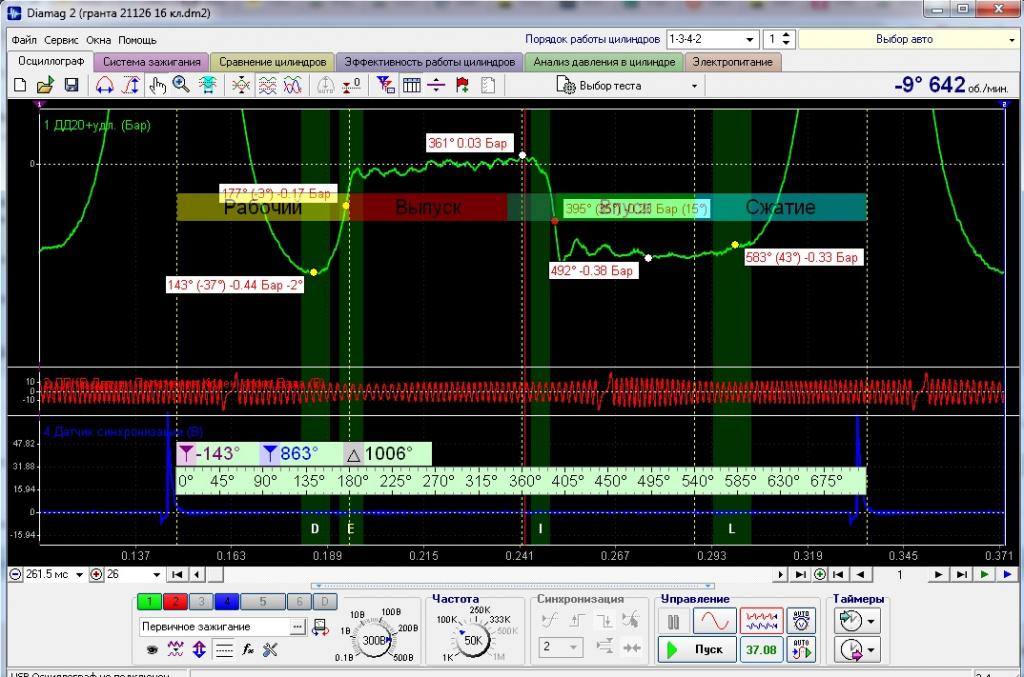This screenshot has width=1024, height=677.
Task: Click the green play button at timeline right
Action: click(x=985, y=575)
